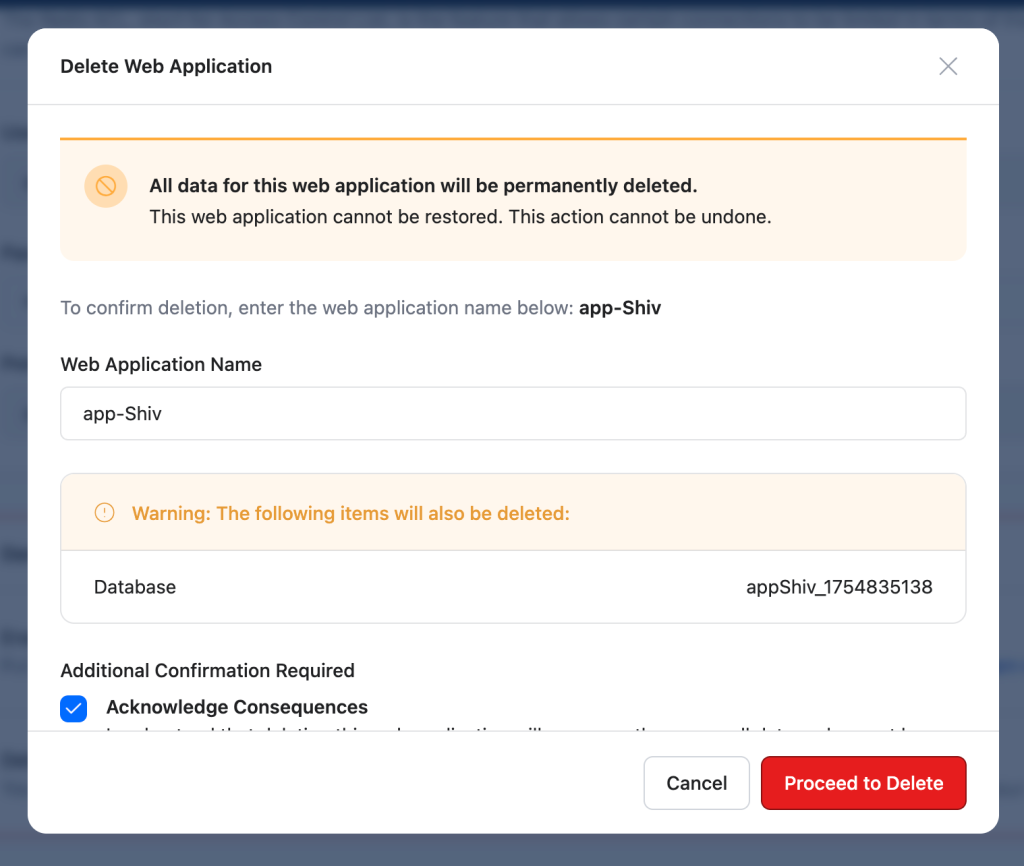Click the bold app-Shiv name in instructions
Screen dimensions: 1024x866
[x=620, y=308]
